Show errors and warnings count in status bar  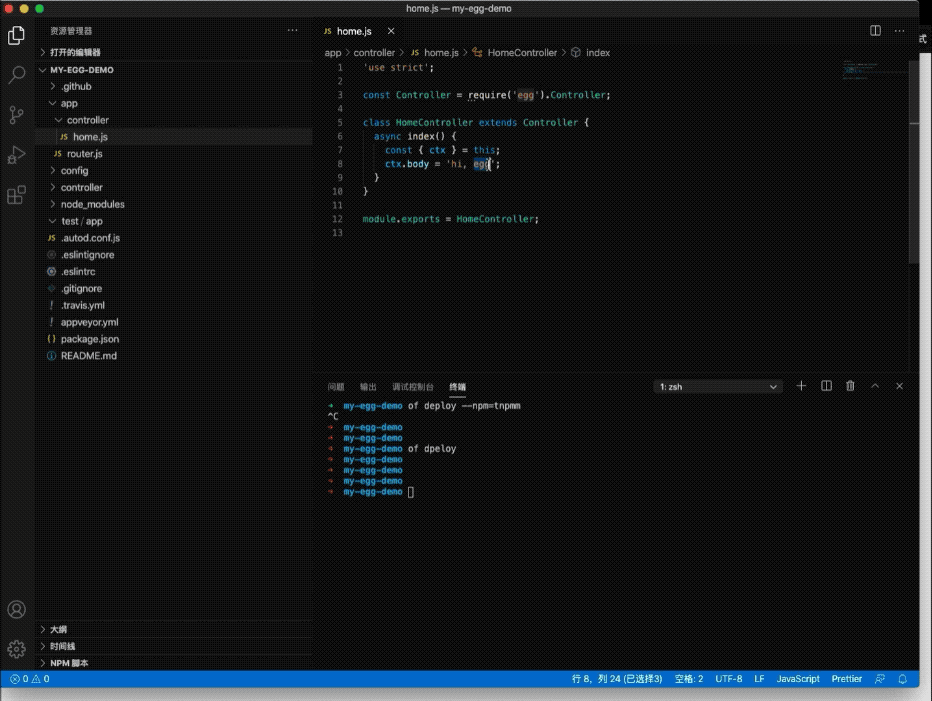click(x=30, y=678)
